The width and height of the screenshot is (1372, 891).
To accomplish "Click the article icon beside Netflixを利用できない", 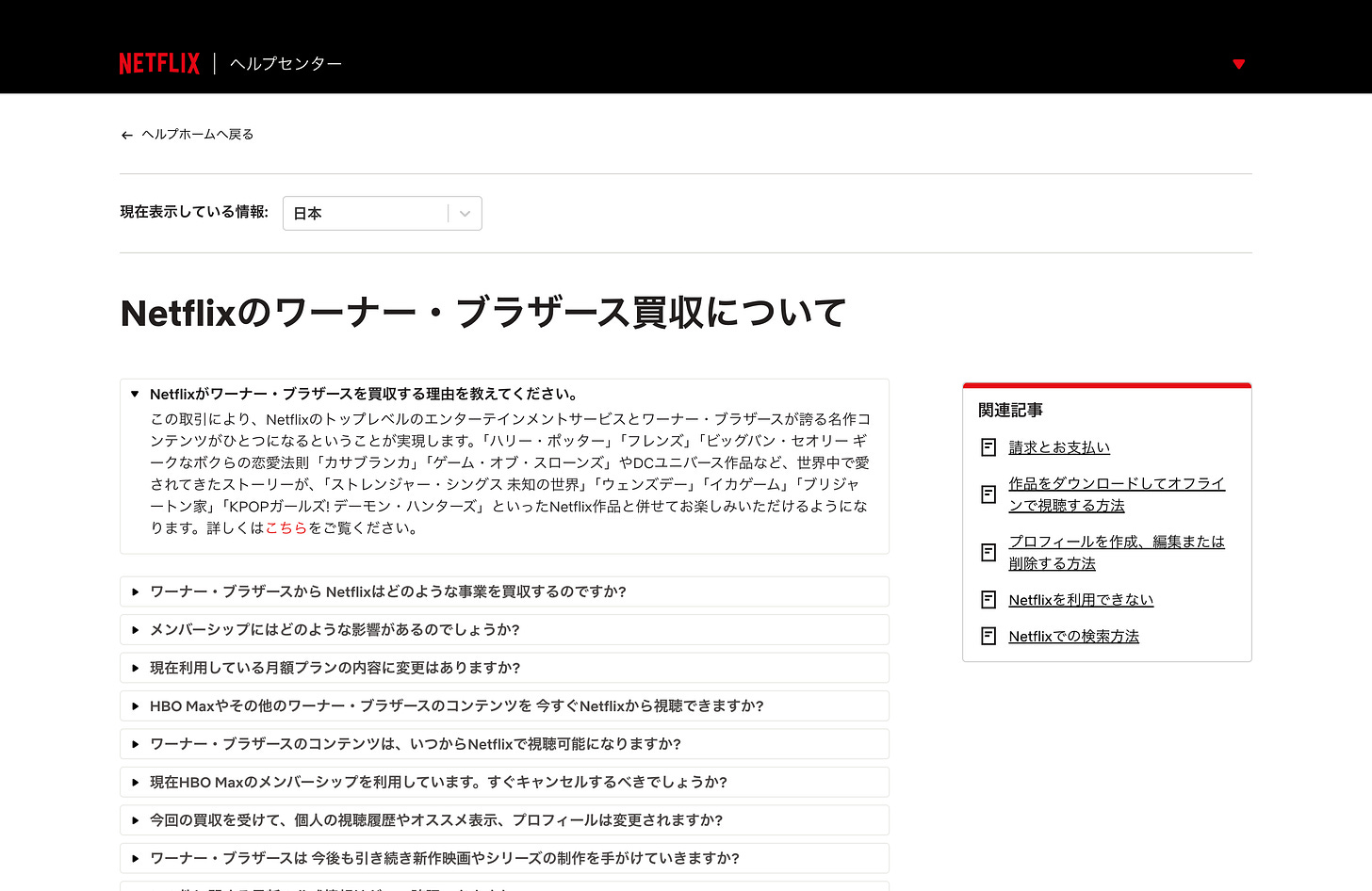I will pyautogui.click(x=988, y=599).
